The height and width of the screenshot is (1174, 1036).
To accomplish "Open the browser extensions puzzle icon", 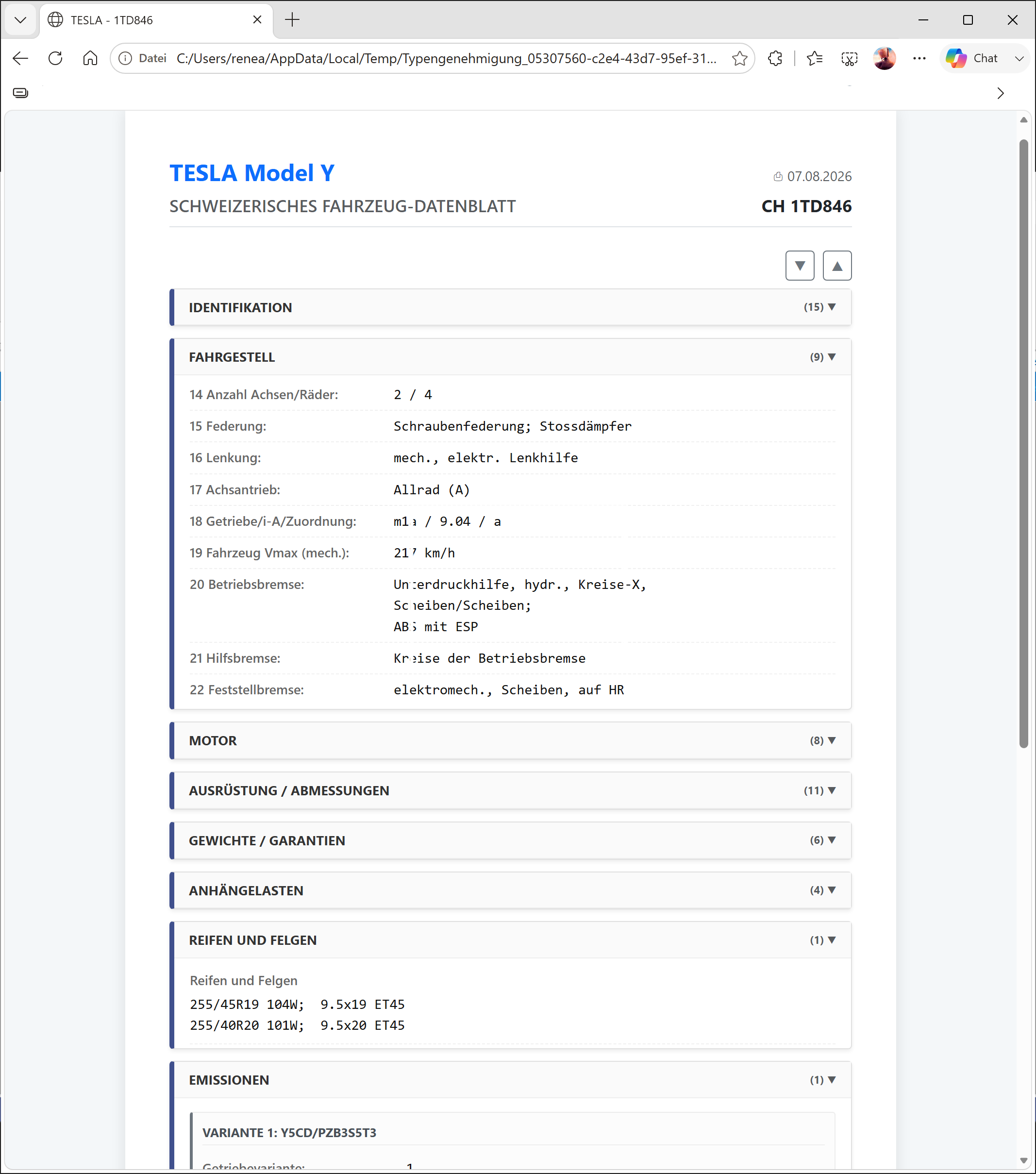I will 775,58.
